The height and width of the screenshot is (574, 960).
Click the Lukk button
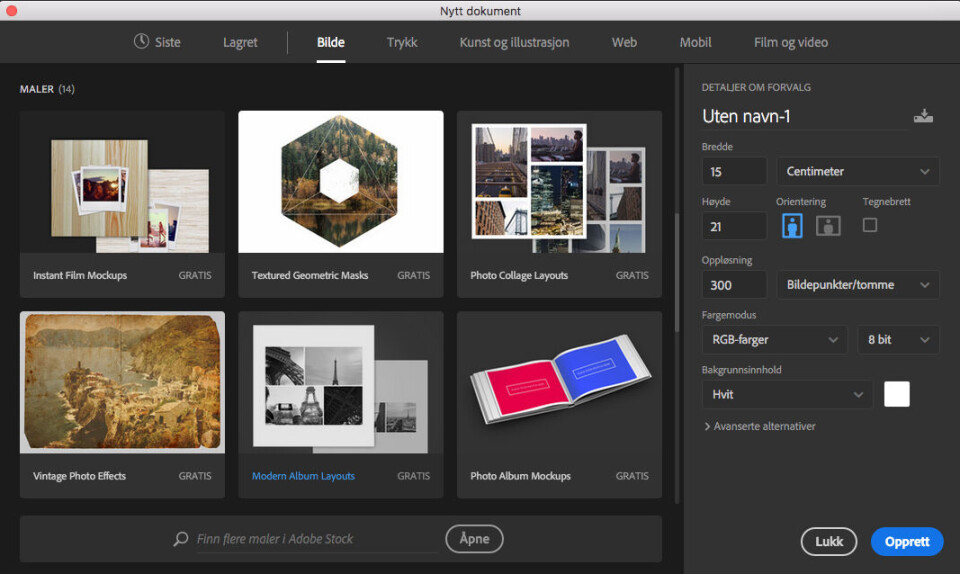(828, 542)
